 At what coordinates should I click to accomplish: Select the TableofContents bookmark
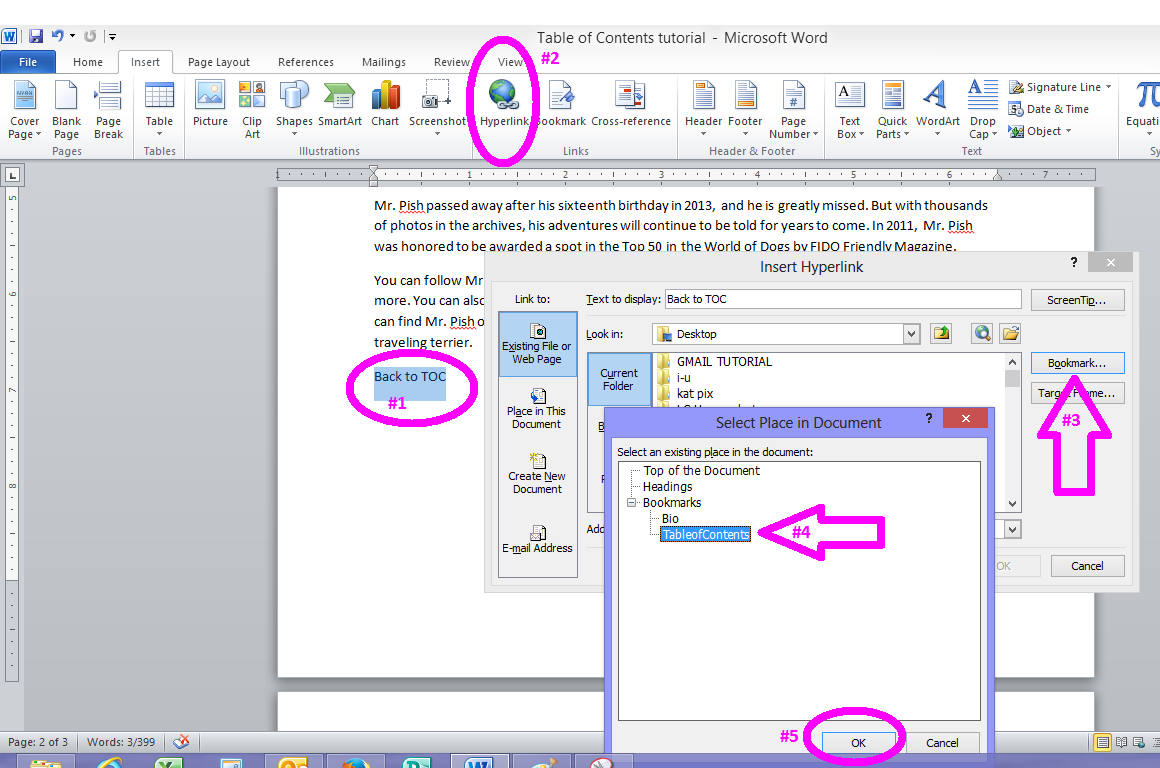tap(706, 534)
